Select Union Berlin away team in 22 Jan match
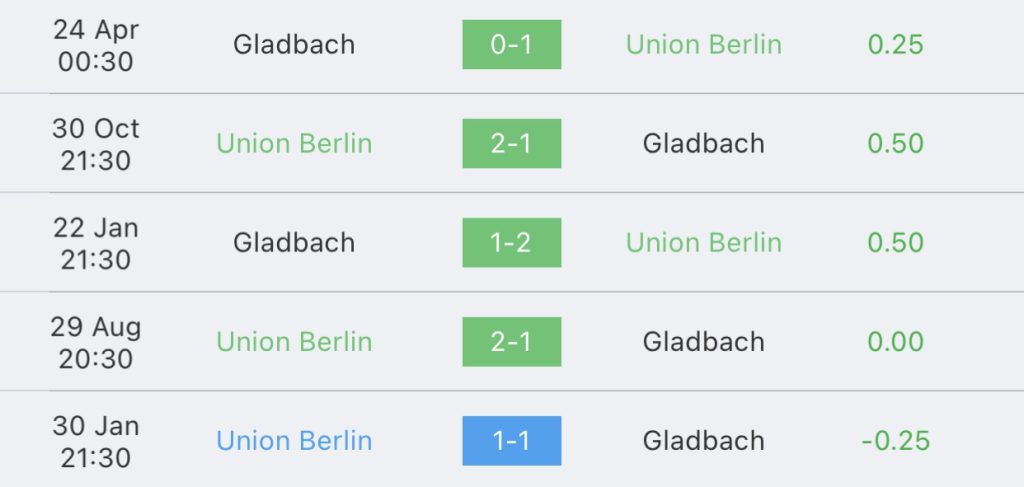The height and width of the screenshot is (487, 1024). tap(703, 243)
